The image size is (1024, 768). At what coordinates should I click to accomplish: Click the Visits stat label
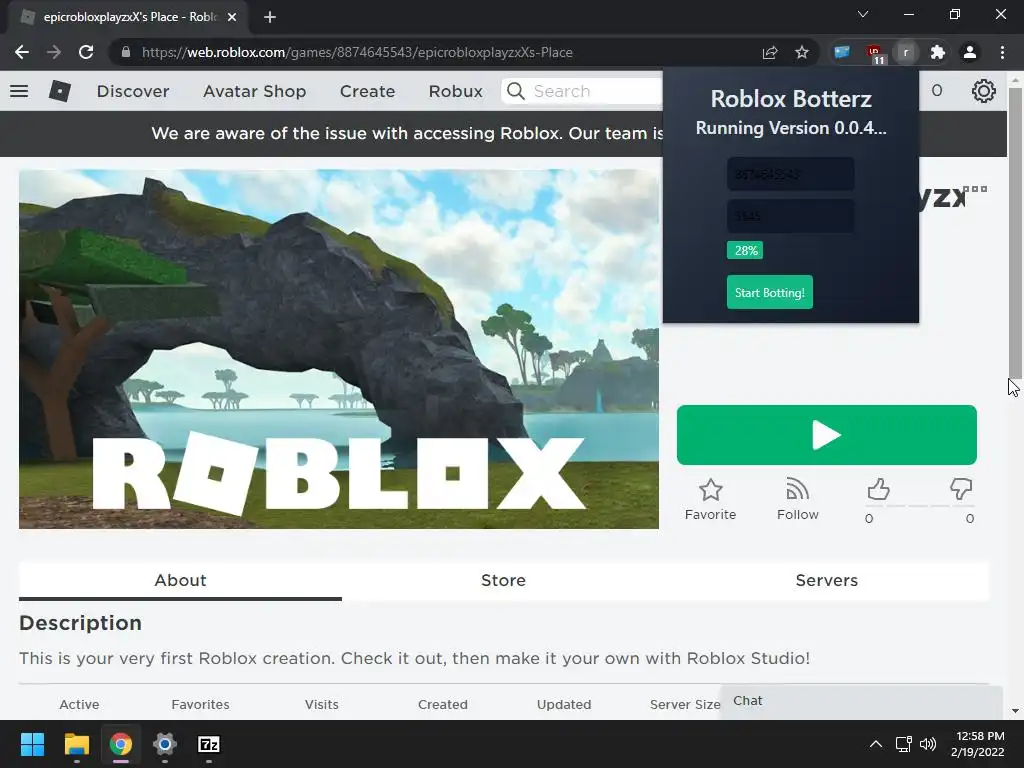321,705
